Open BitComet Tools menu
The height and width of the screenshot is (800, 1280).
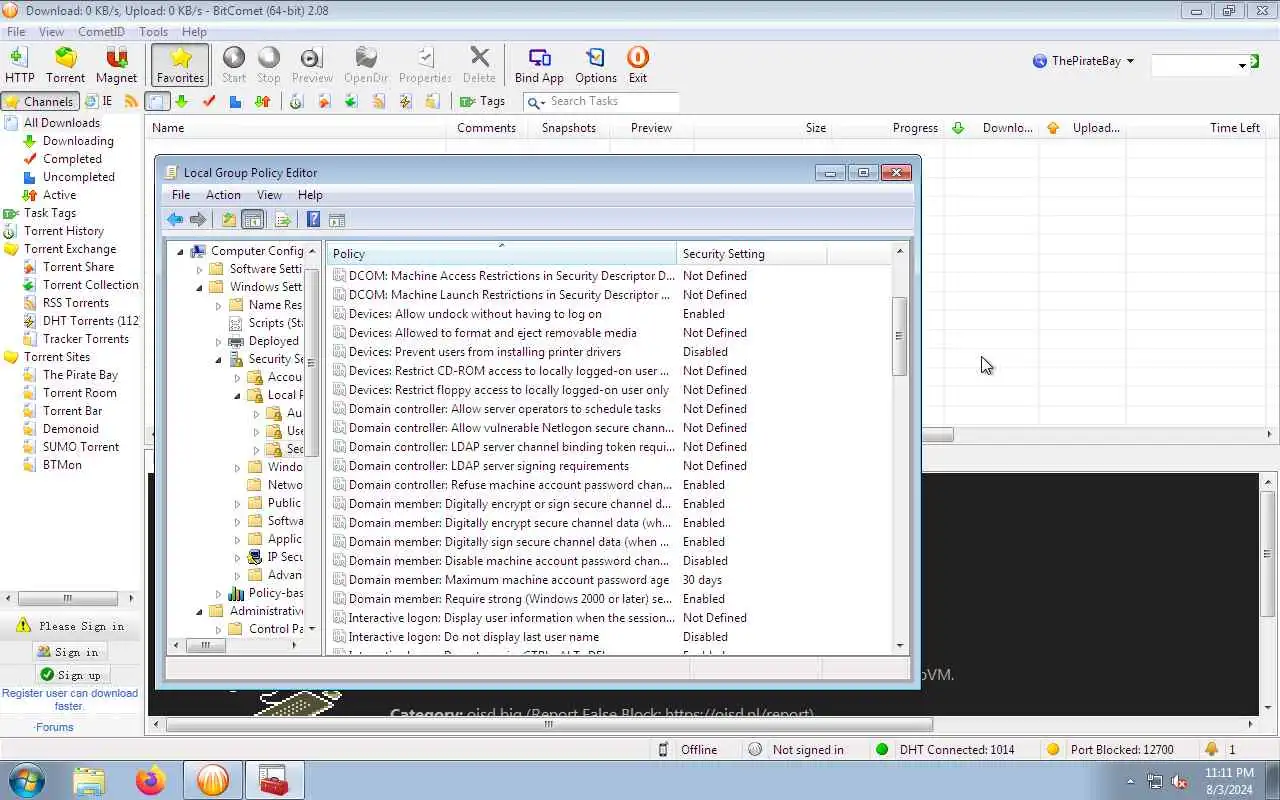(153, 32)
